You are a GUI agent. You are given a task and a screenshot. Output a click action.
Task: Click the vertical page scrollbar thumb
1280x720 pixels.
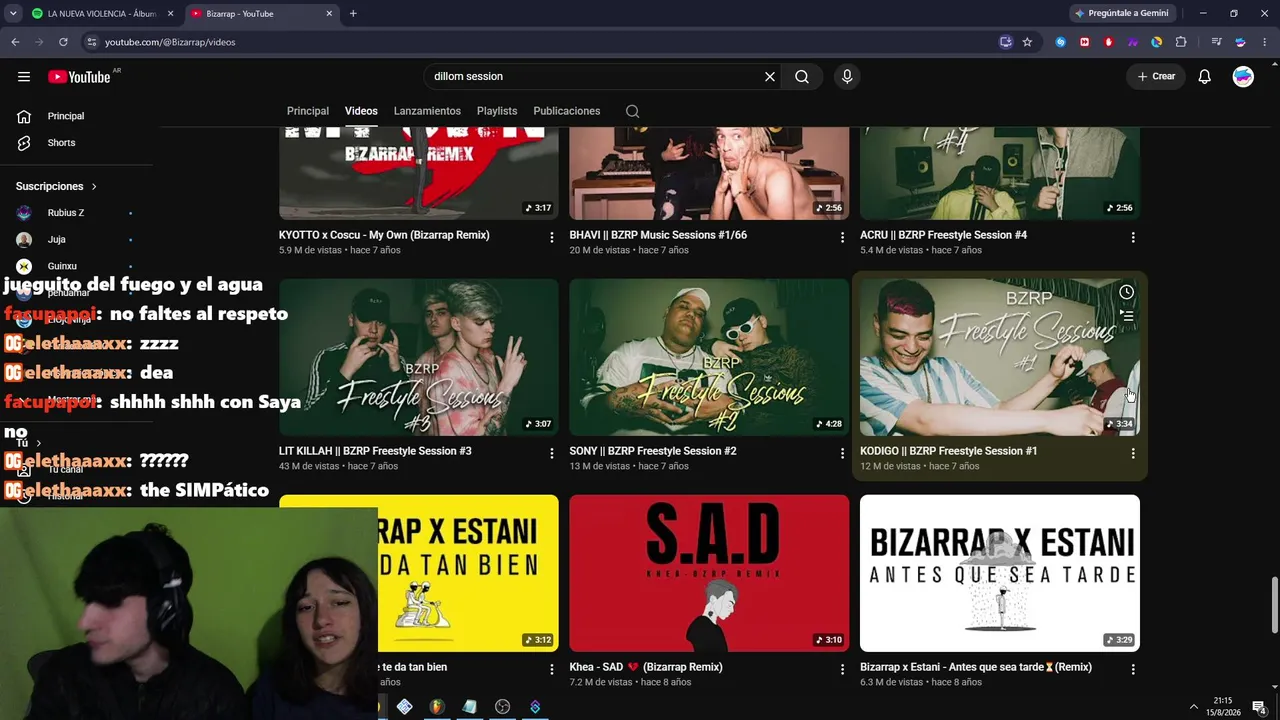pos(1274,605)
